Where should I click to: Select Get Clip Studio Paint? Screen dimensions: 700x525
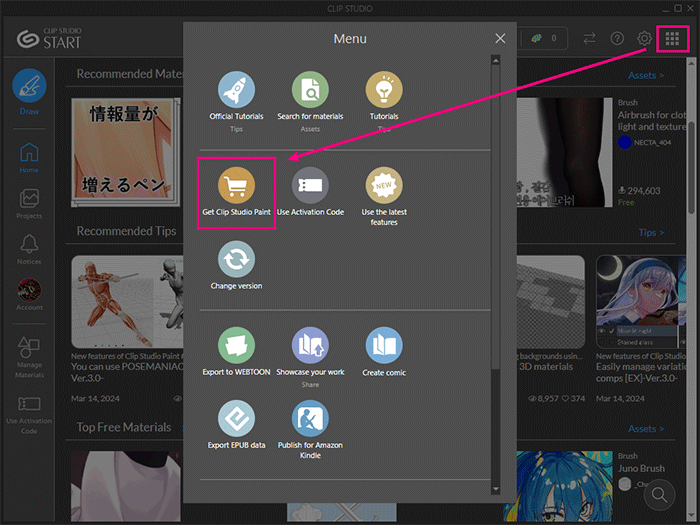coord(236,186)
